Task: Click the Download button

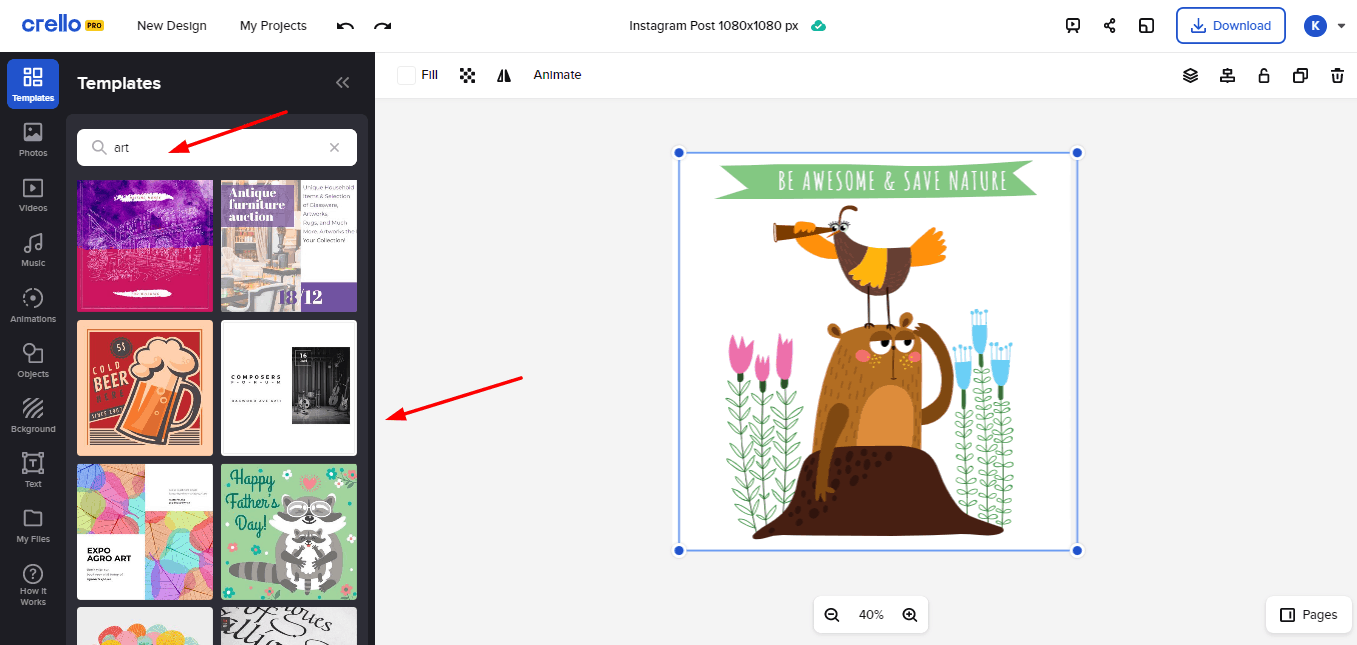Action: pyautogui.click(x=1230, y=26)
